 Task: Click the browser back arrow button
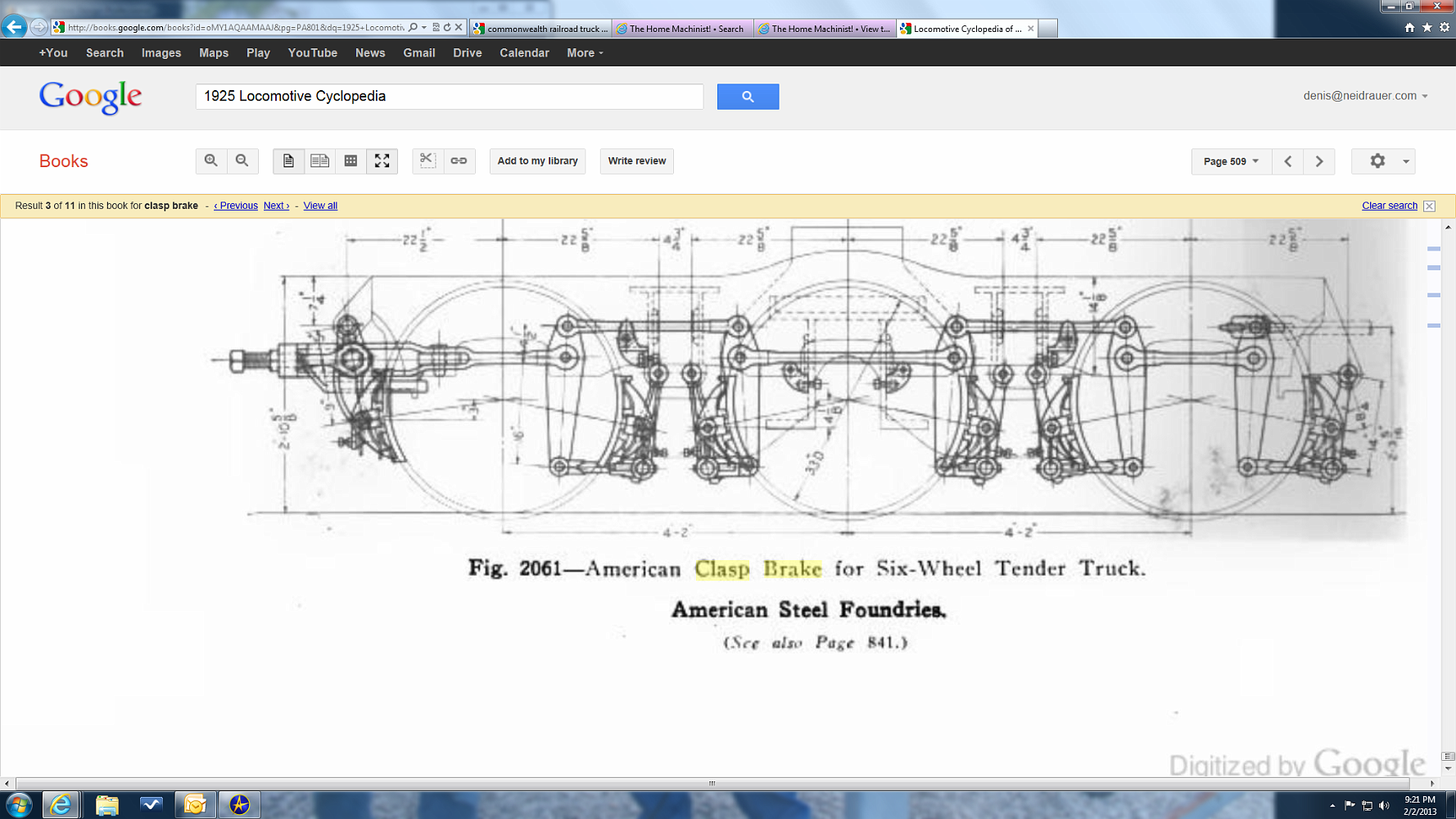14,27
